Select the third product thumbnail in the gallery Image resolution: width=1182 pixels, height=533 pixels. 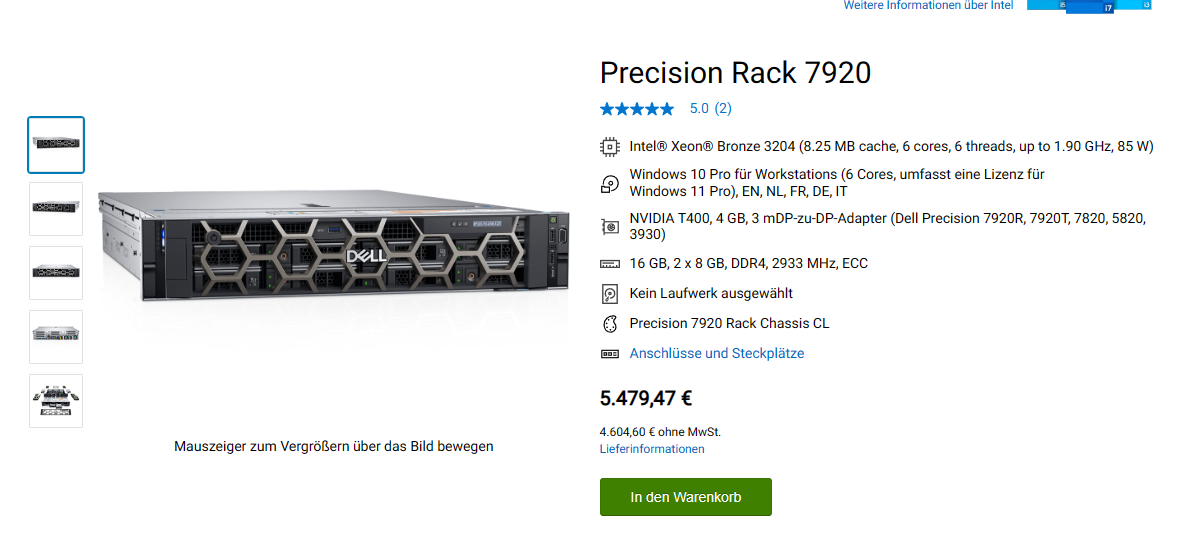56,272
